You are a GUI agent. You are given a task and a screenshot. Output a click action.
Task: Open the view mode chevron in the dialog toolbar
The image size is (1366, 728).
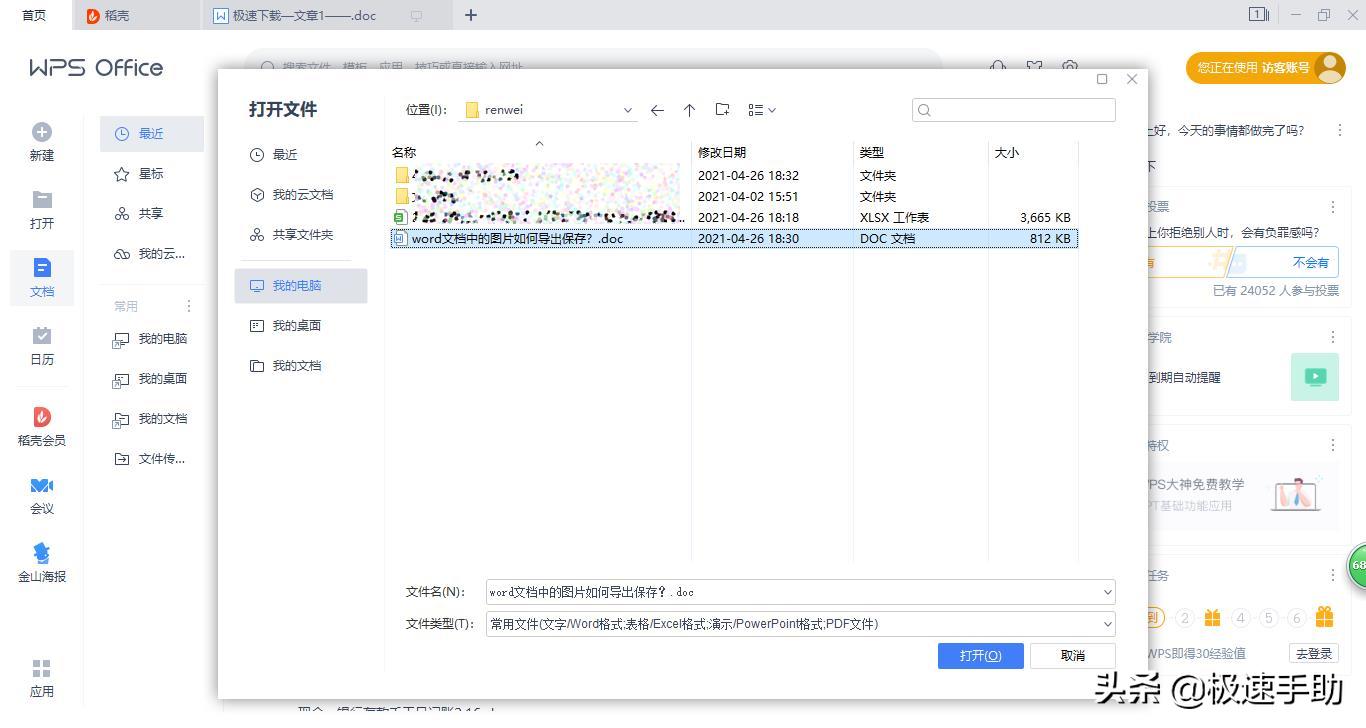click(771, 110)
